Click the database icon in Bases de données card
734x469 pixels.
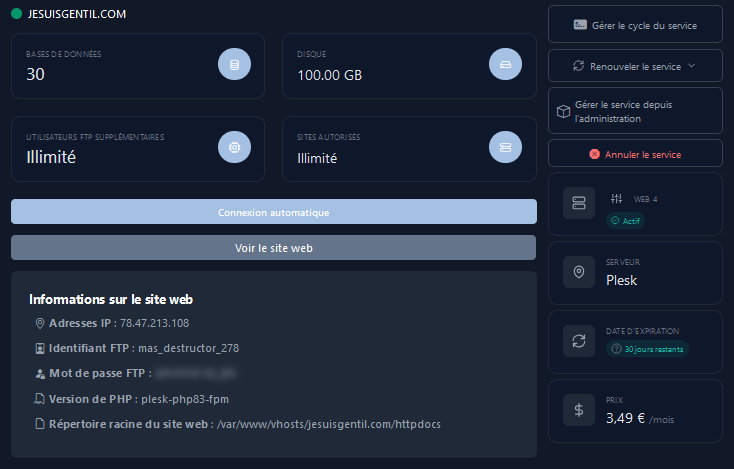(x=234, y=65)
